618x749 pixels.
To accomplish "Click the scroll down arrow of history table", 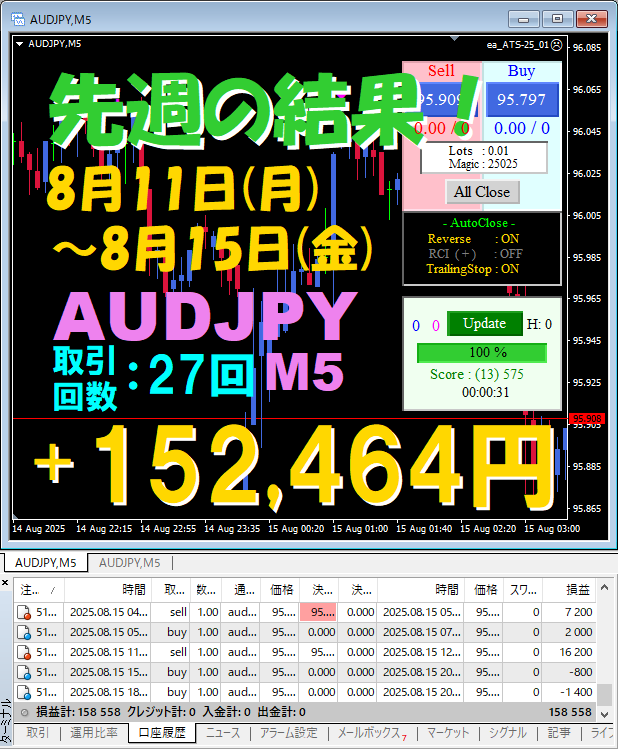I will pyautogui.click(x=604, y=715).
